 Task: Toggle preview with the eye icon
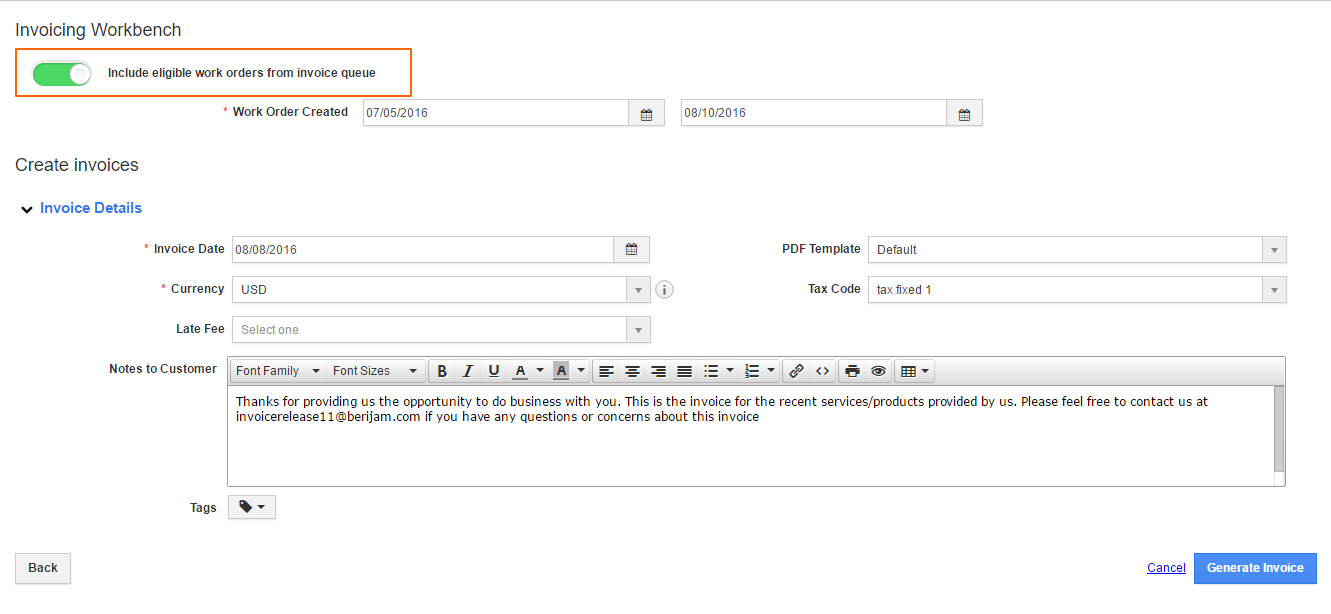coord(878,371)
